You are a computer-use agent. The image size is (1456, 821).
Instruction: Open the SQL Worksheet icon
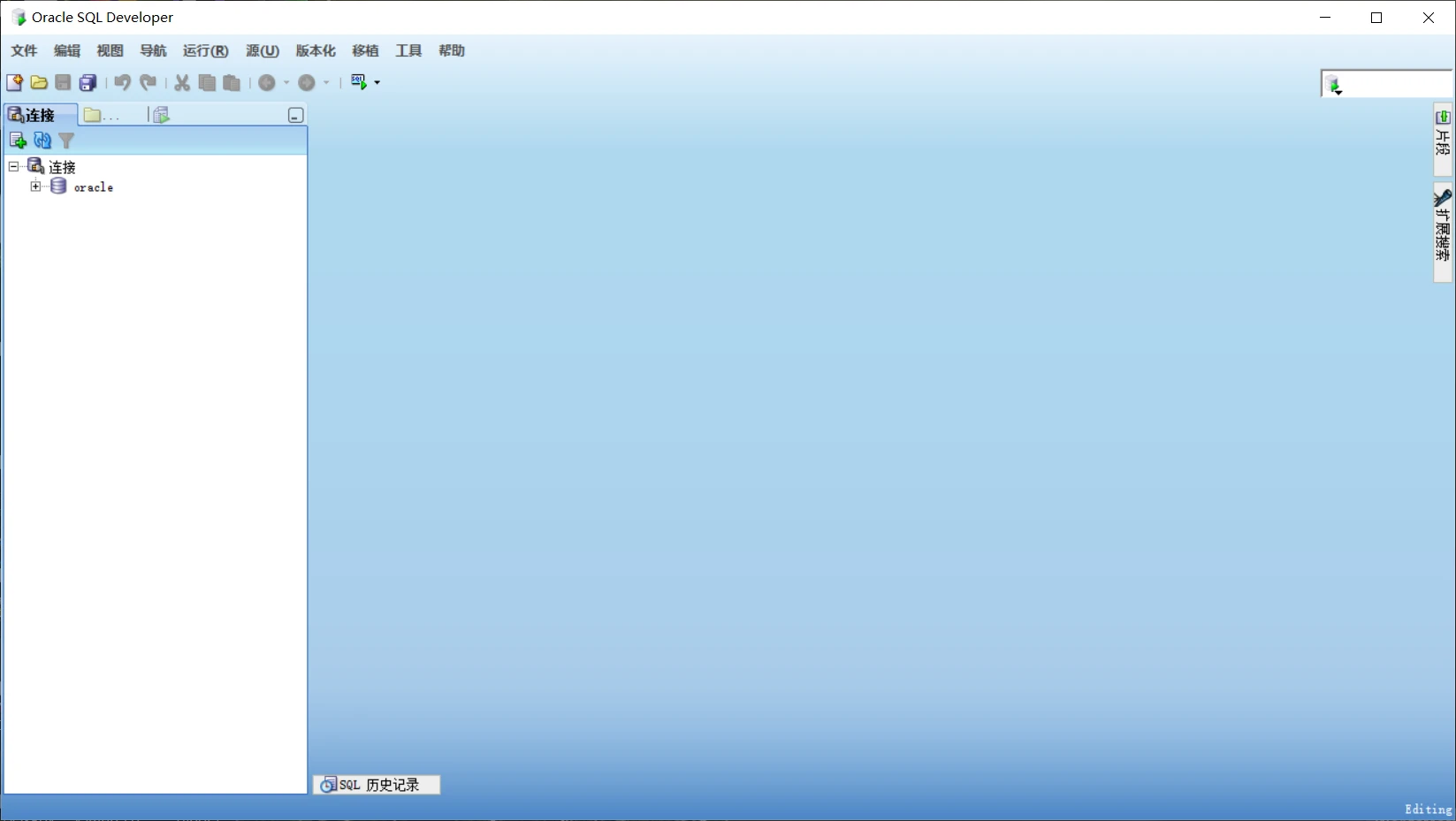[359, 81]
